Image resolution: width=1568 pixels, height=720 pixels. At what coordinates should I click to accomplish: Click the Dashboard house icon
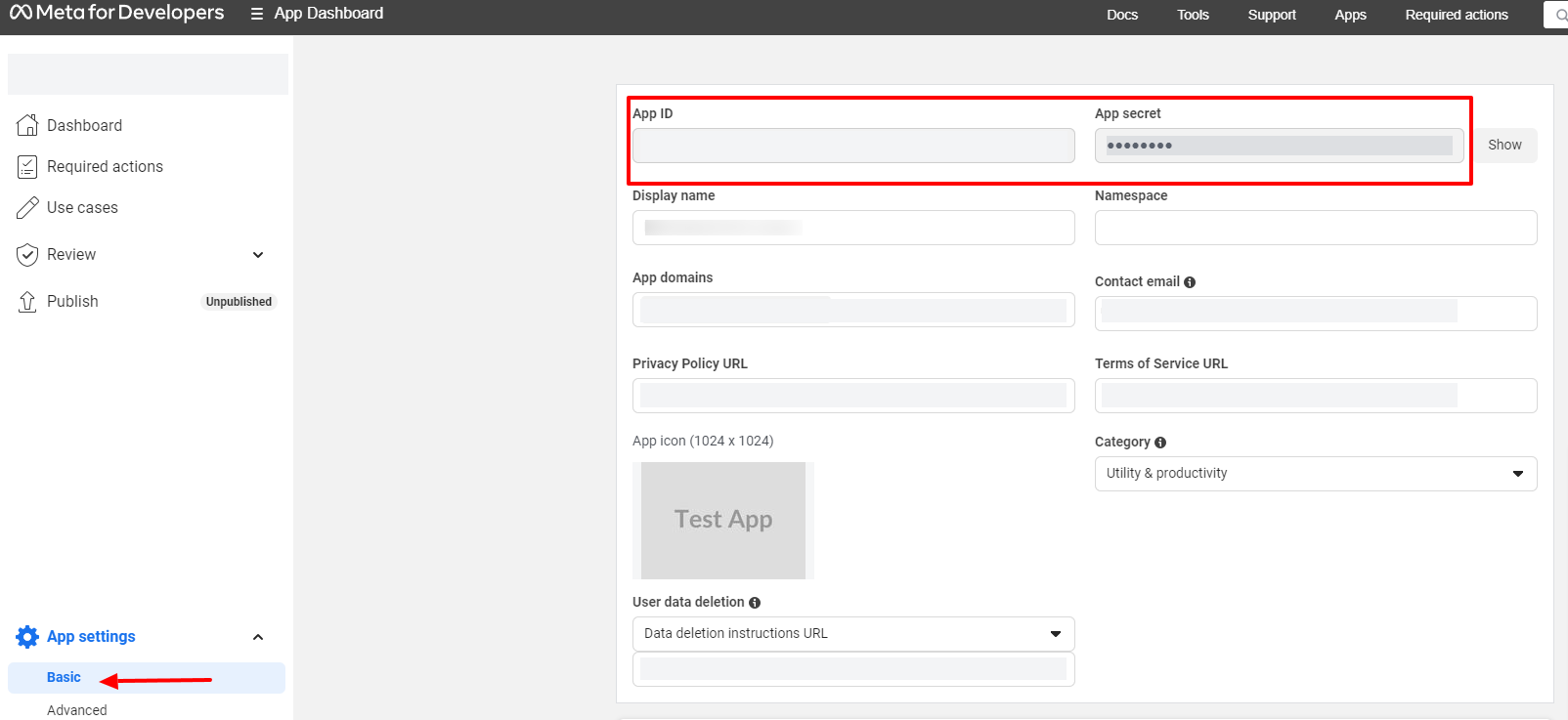pyautogui.click(x=27, y=125)
